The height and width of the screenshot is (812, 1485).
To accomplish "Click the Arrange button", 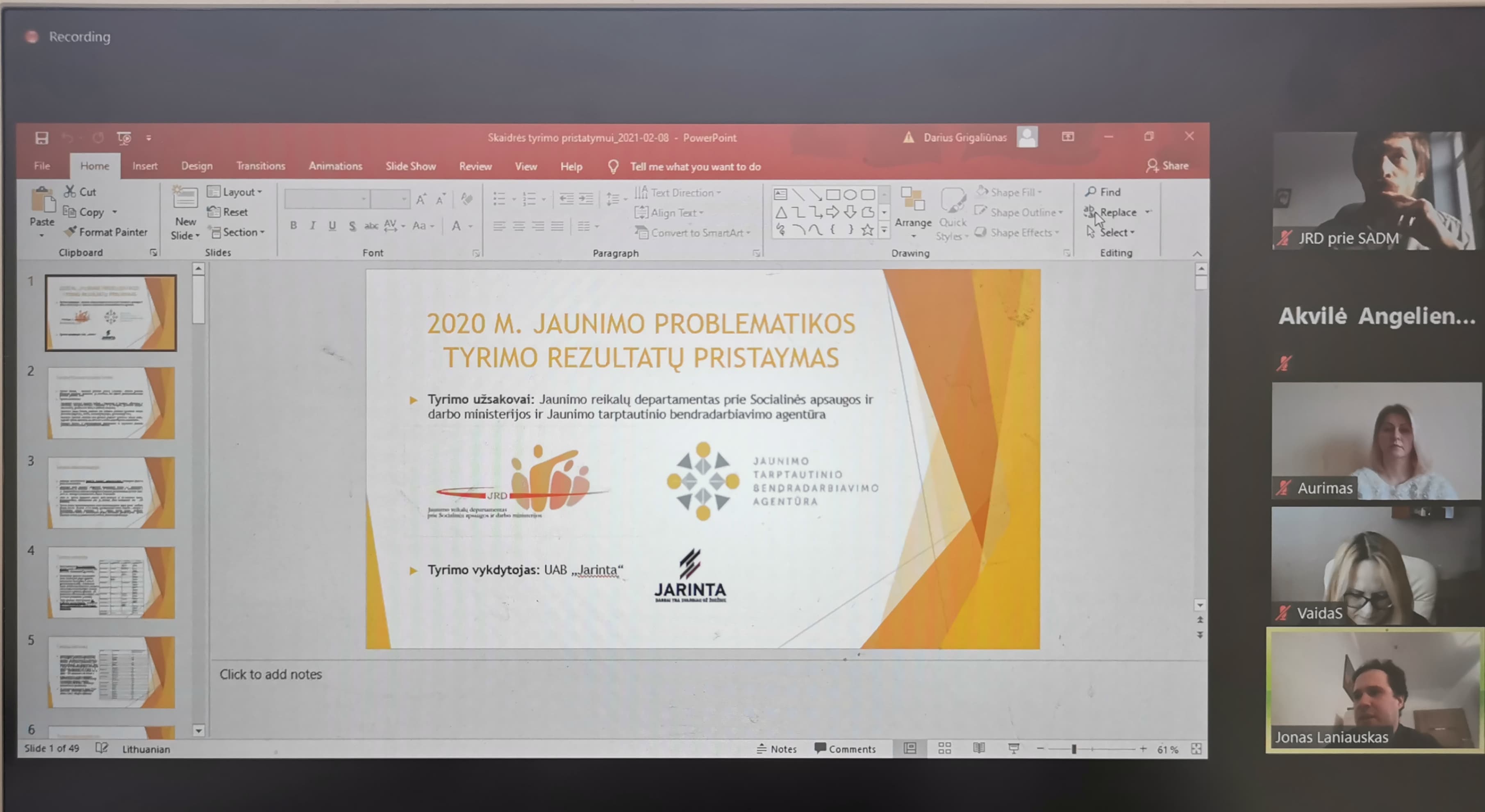I will (913, 213).
